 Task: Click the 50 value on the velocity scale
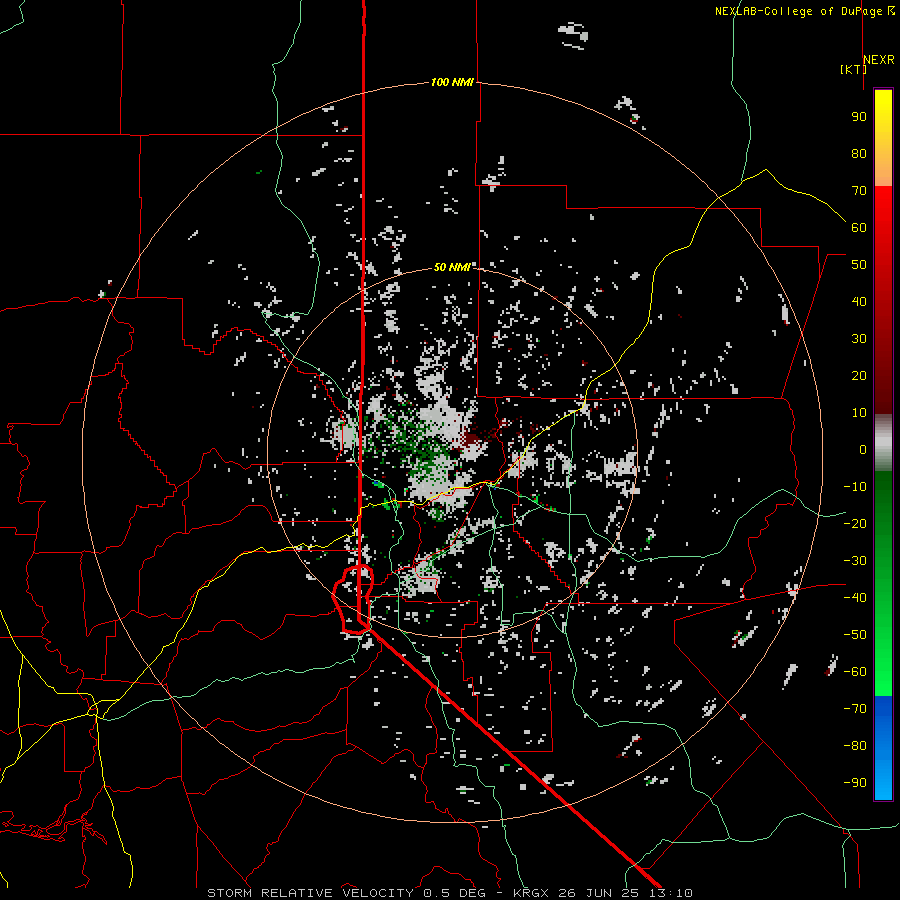pyautogui.click(x=859, y=265)
